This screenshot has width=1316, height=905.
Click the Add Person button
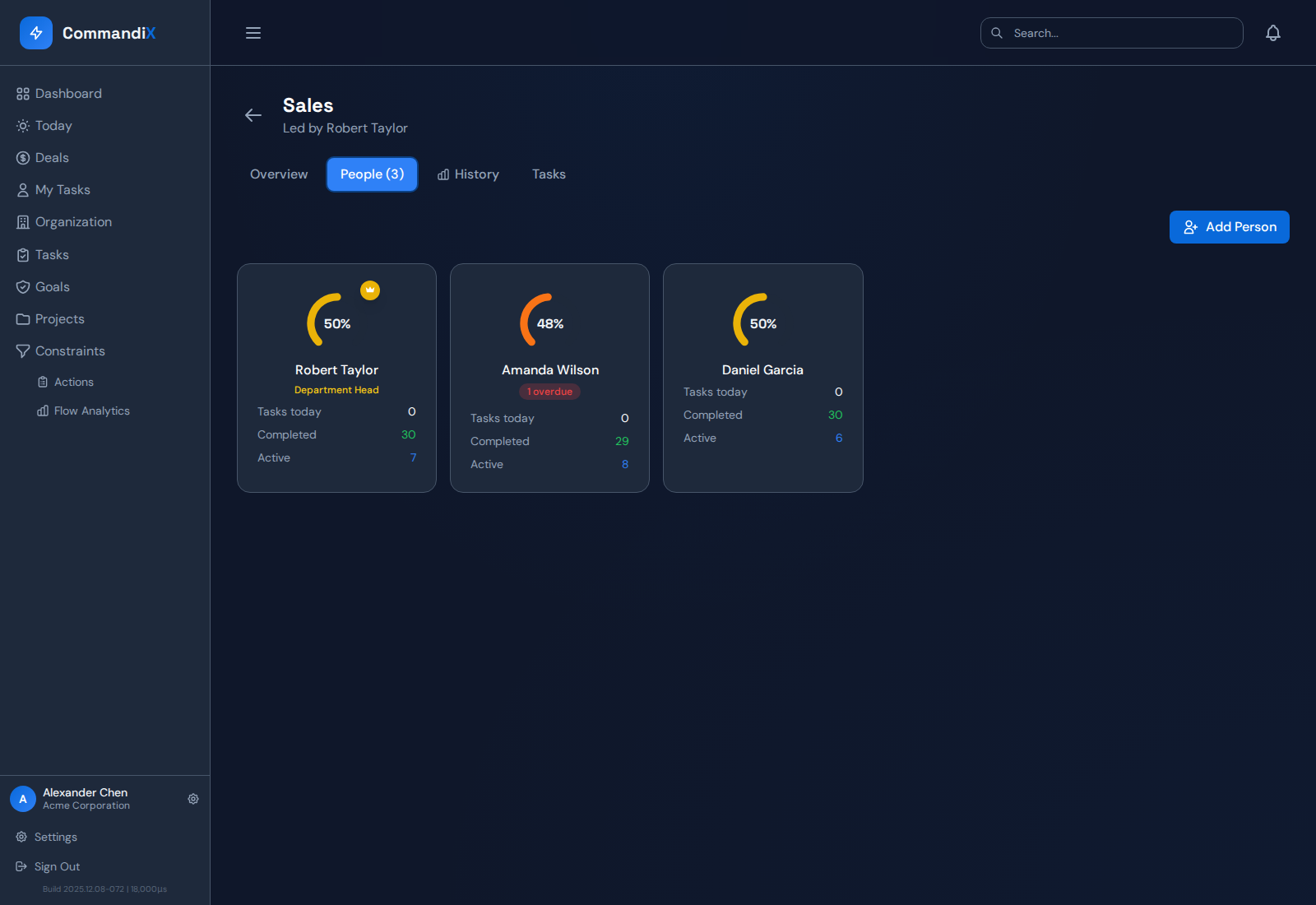pos(1230,227)
